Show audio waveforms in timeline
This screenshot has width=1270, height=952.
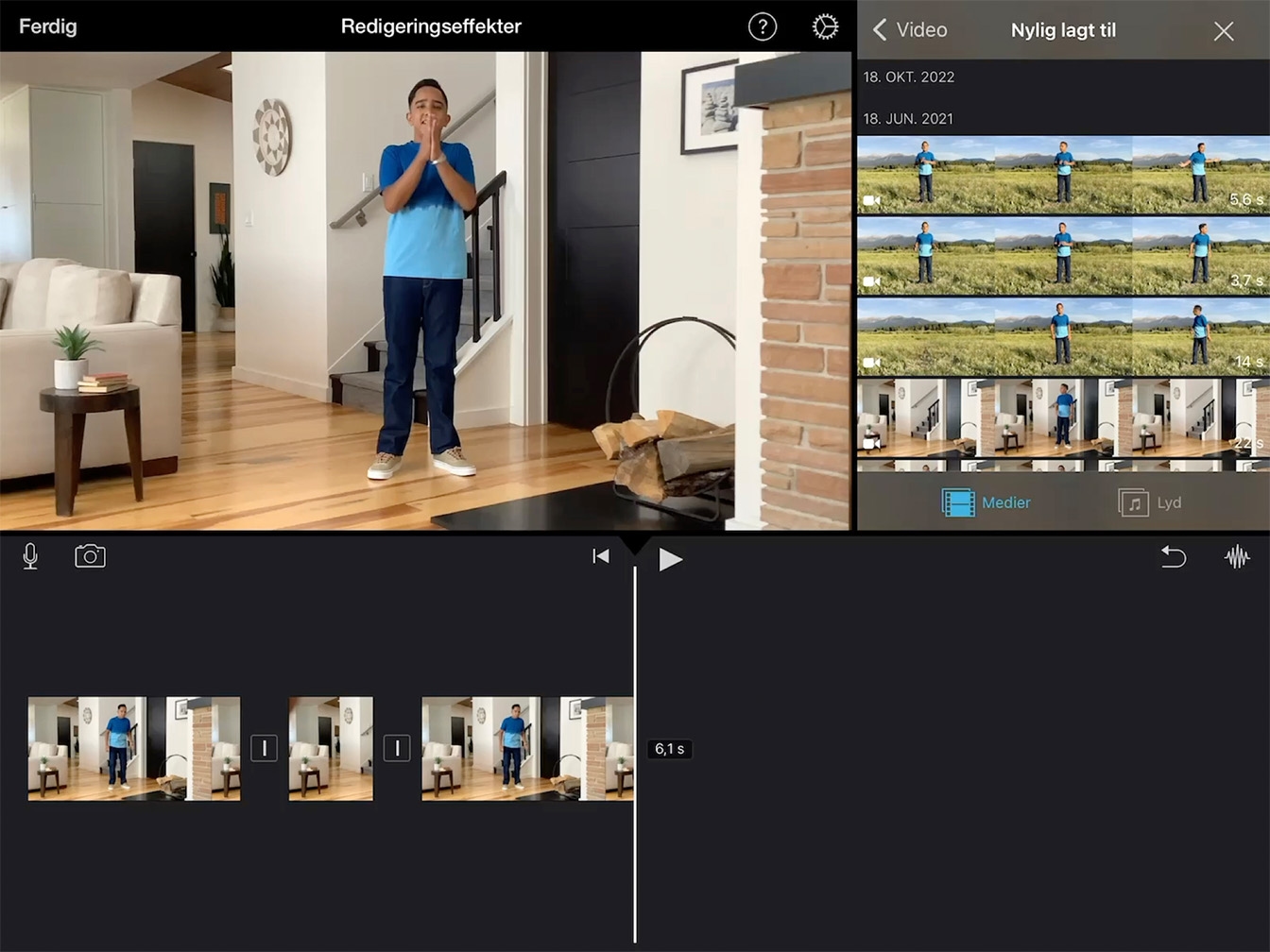[x=1237, y=556]
